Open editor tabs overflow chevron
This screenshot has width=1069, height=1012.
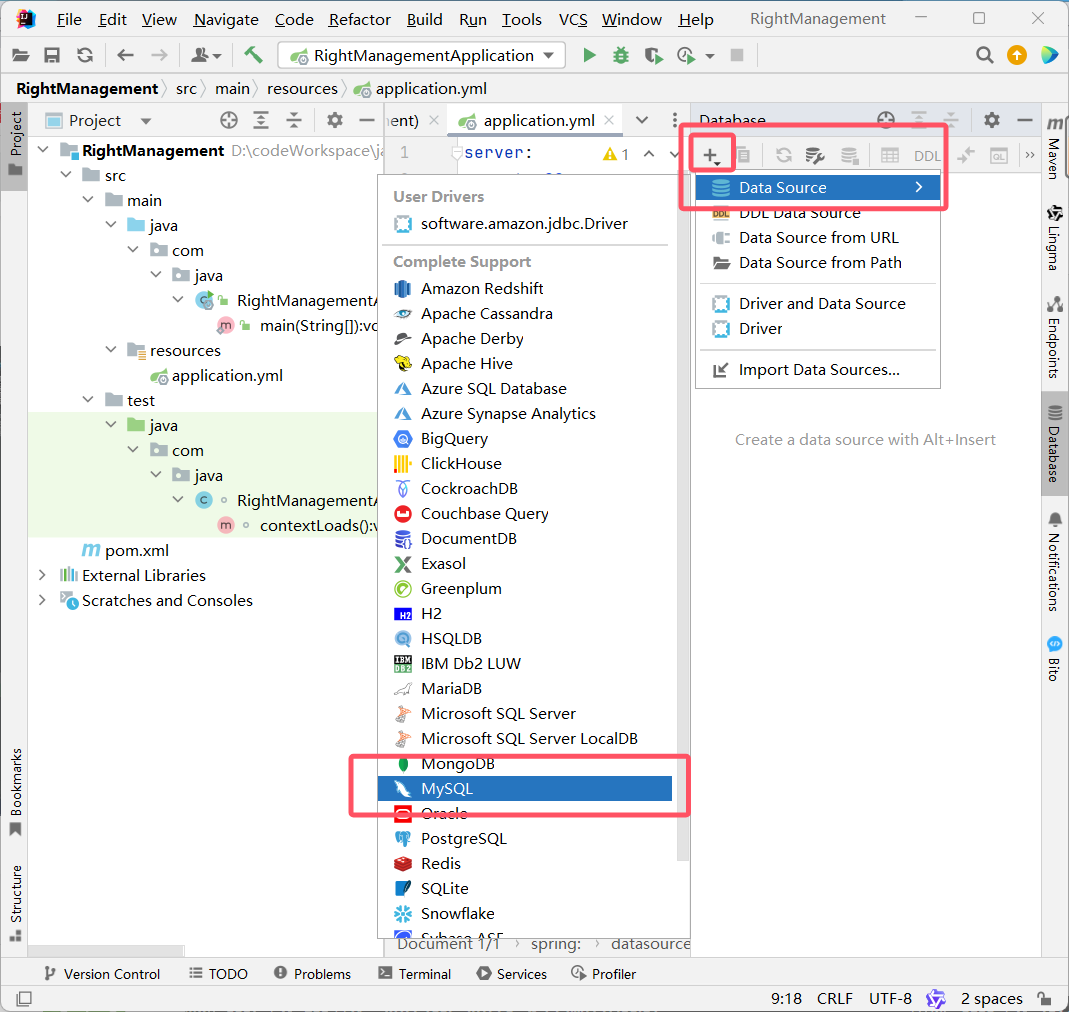coord(642,121)
